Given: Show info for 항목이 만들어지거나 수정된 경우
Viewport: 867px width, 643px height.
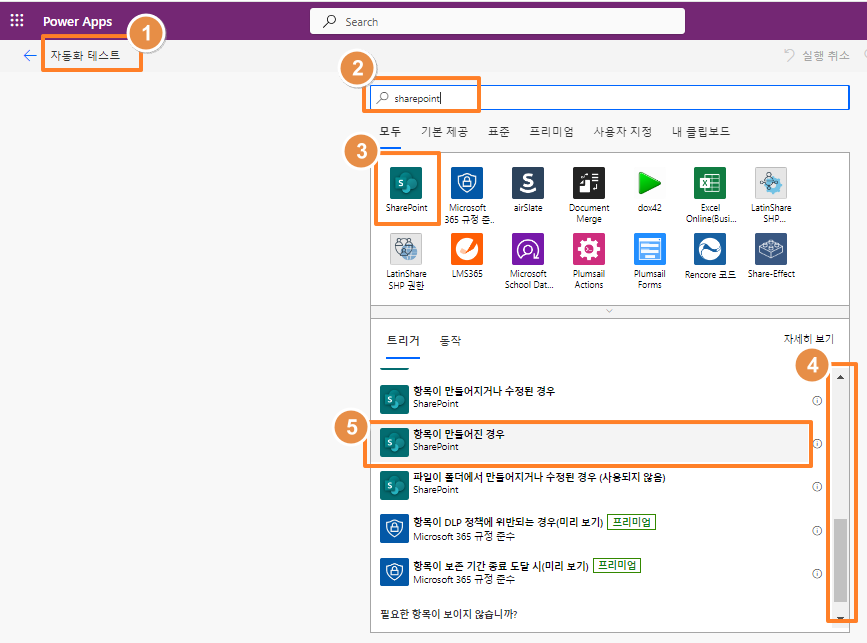Looking at the screenshot, I should (817, 400).
